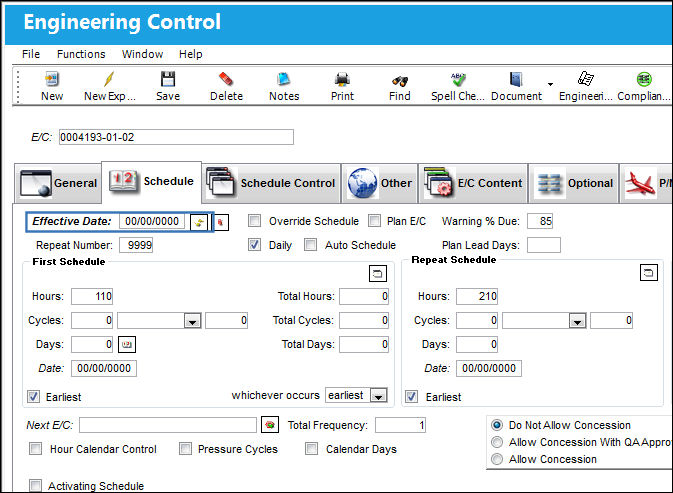673x493 pixels.
Task: Click Repeat Schedule panel corner icon
Action: point(649,272)
